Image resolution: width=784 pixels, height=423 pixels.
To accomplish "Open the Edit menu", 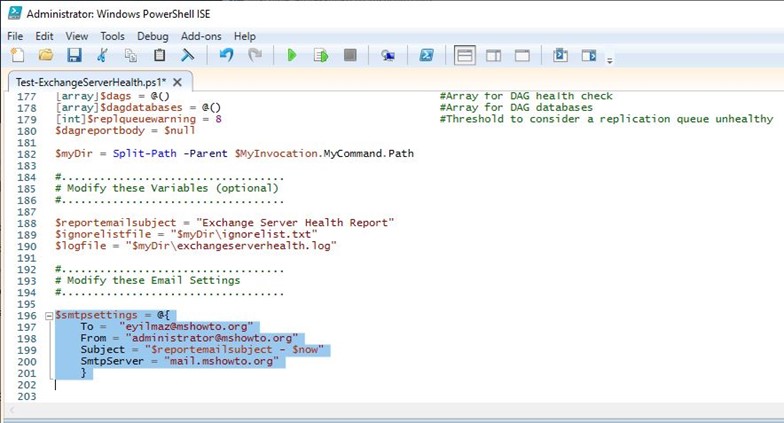I will pos(44,36).
